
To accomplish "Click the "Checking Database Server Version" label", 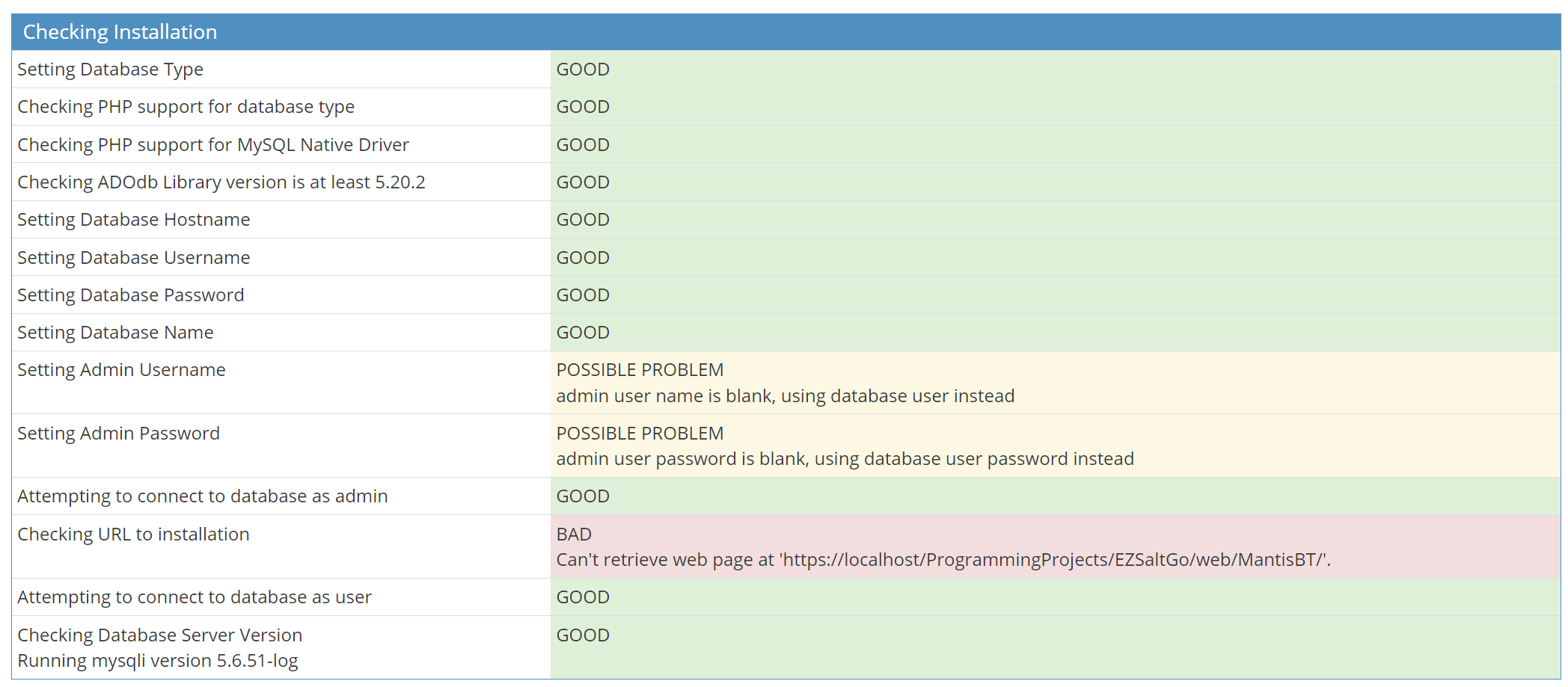I will 159,635.
